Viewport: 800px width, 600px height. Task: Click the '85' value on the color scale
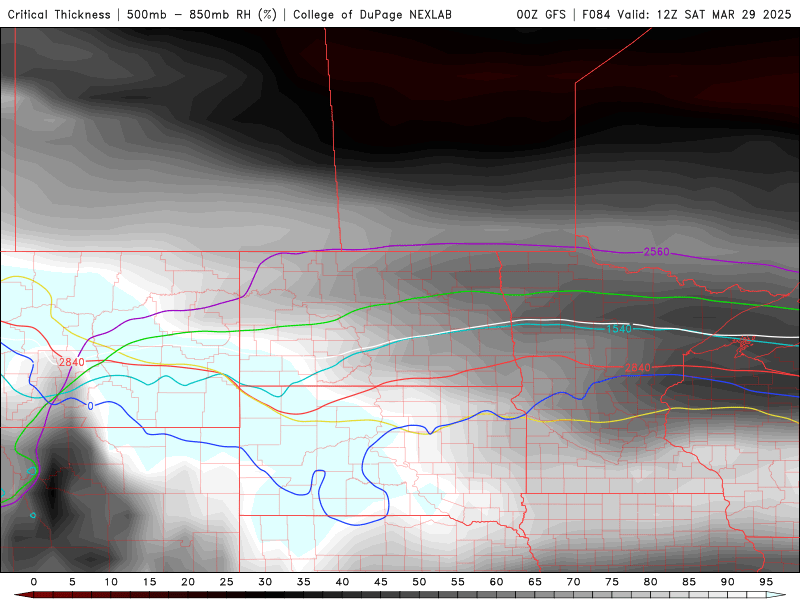tap(689, 582)
